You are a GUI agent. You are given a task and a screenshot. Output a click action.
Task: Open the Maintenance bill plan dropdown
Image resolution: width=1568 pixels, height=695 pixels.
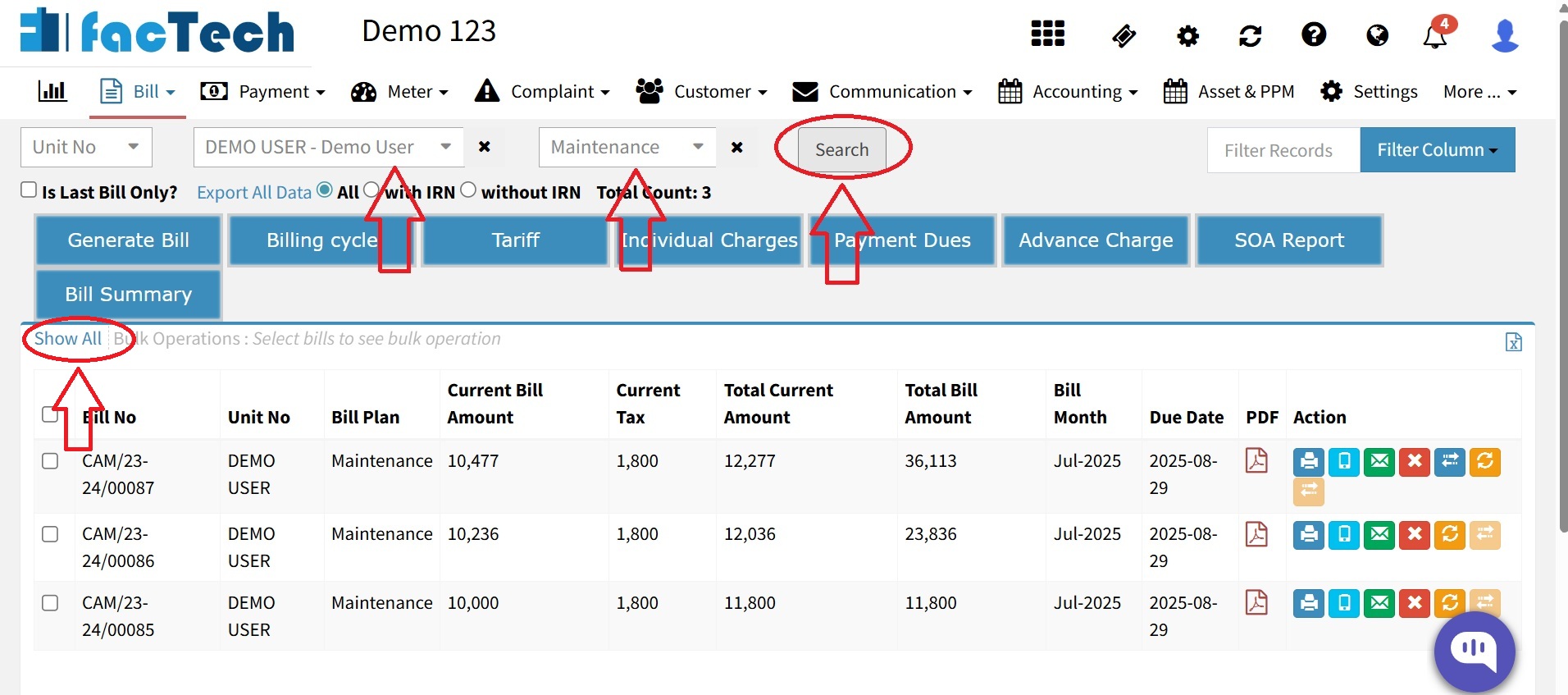pyautogui.click(x=627, y=147)
